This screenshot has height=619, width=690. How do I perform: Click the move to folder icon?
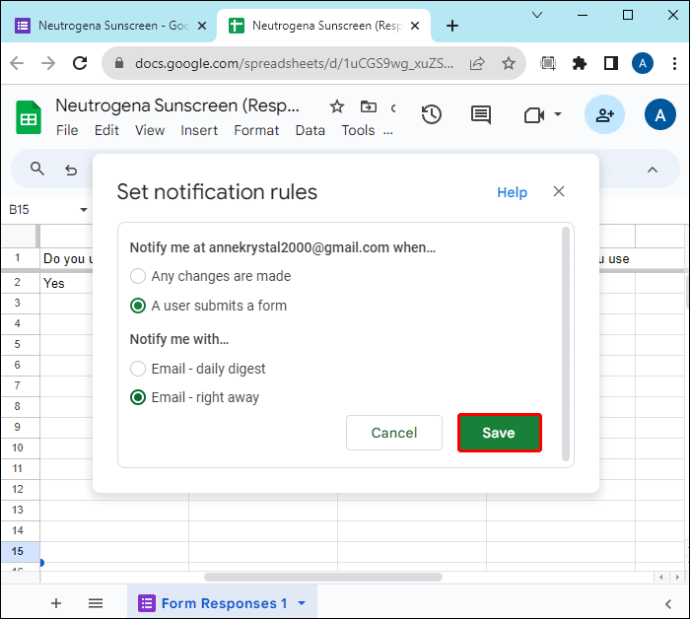pyautogui.click(x=368, y=106)
